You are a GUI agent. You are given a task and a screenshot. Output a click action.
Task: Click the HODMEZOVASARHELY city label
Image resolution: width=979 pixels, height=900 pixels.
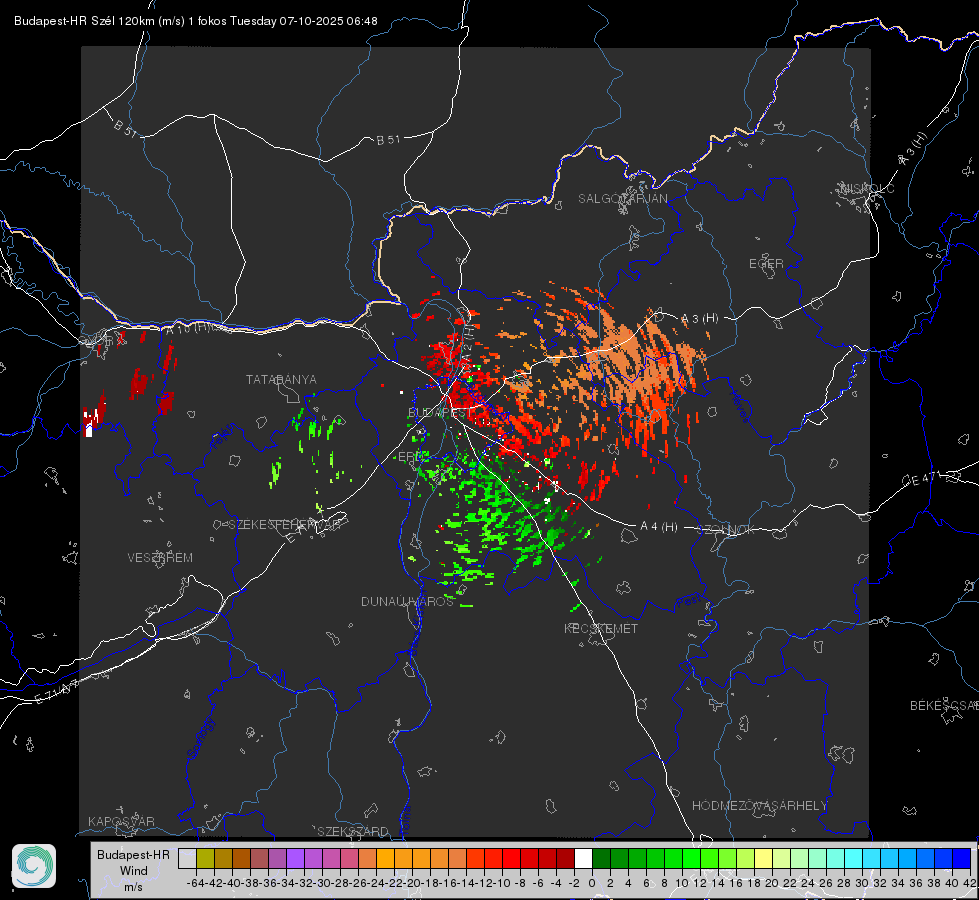[760, 806]
